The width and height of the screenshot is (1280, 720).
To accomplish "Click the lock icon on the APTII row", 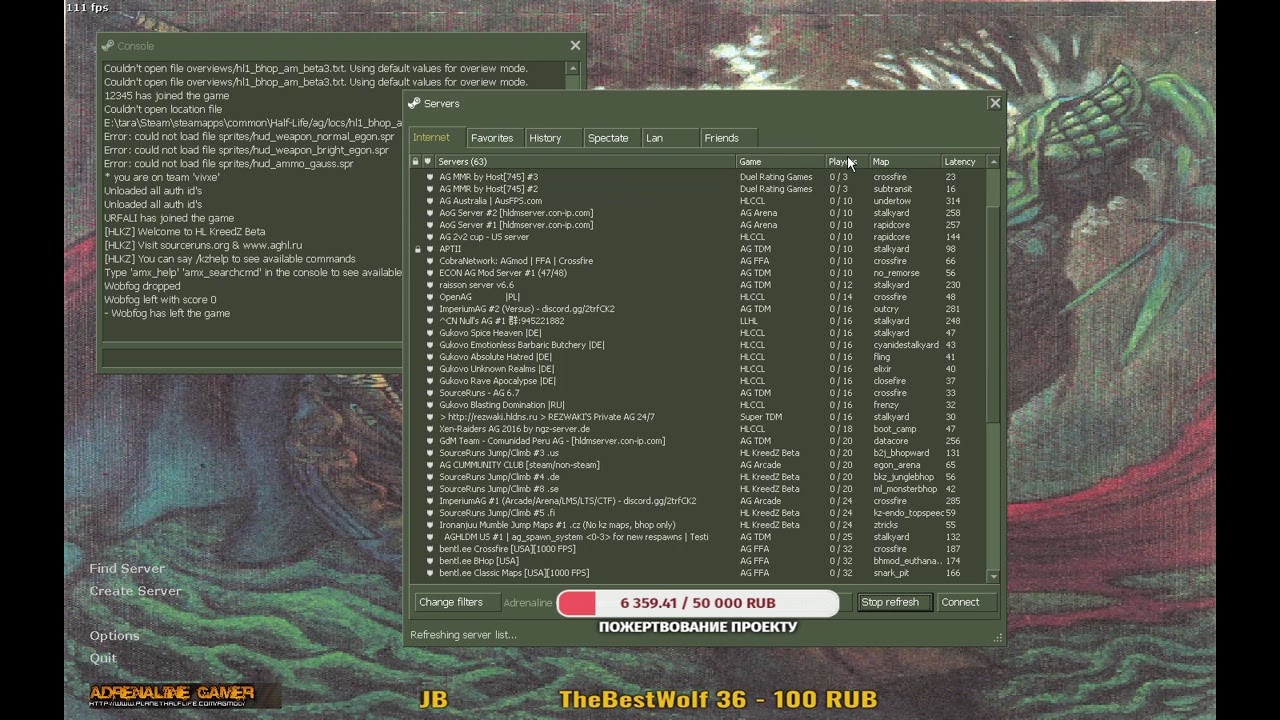I will [x=418, y=249].
